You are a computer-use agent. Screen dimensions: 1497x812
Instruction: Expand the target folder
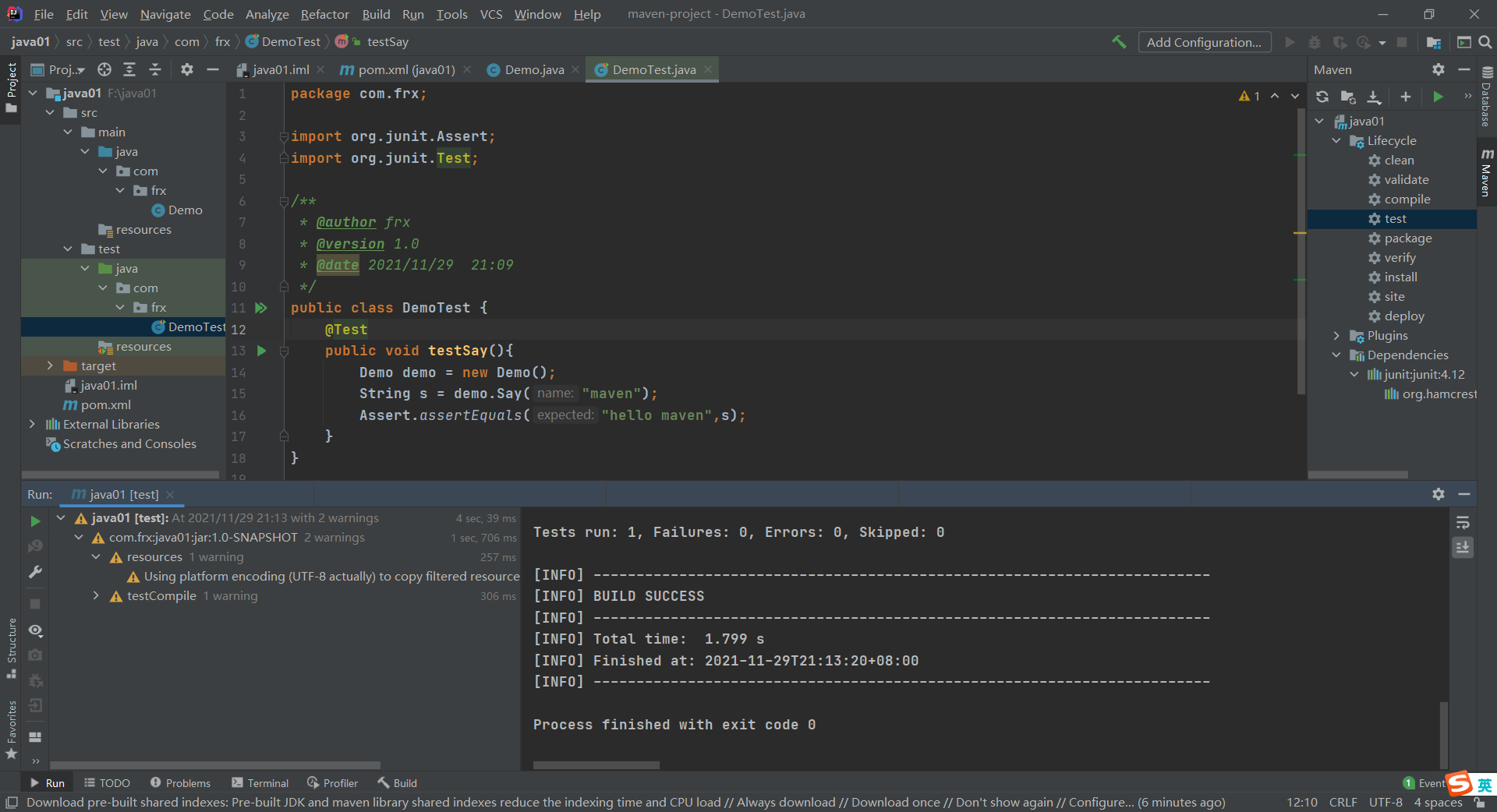click(x=51, y=365)
